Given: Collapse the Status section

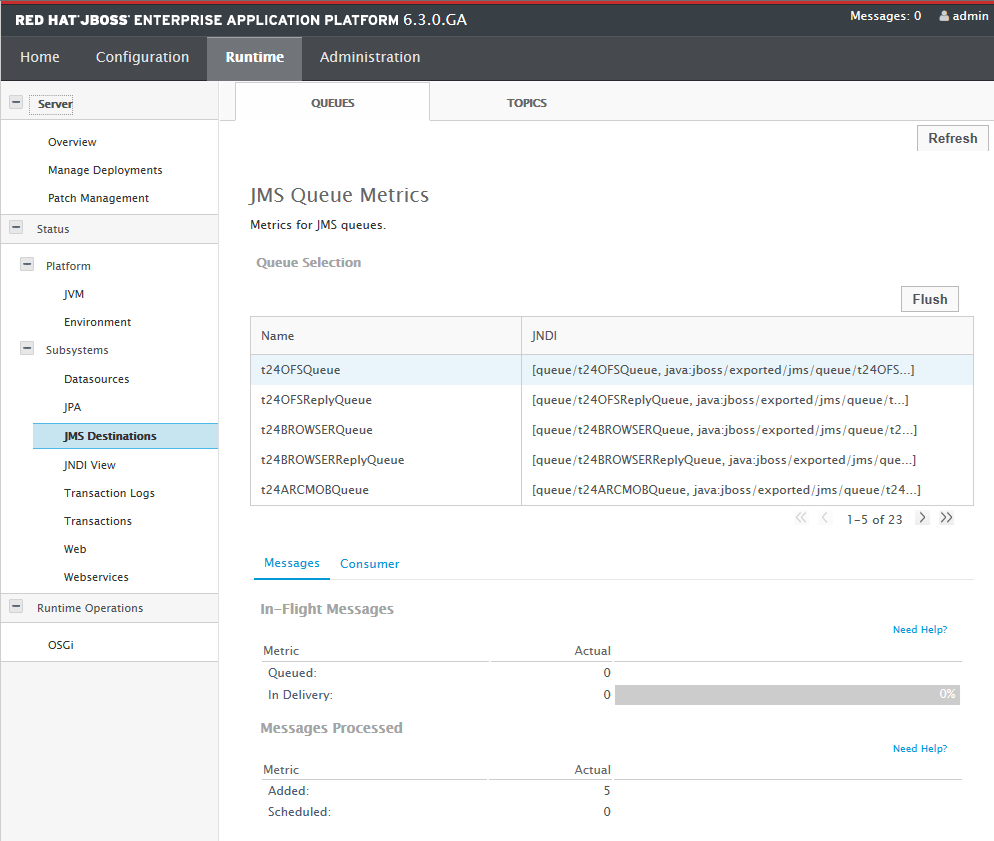Looking at the screenshot, I should pyautogui.click(x=16, y=228).
